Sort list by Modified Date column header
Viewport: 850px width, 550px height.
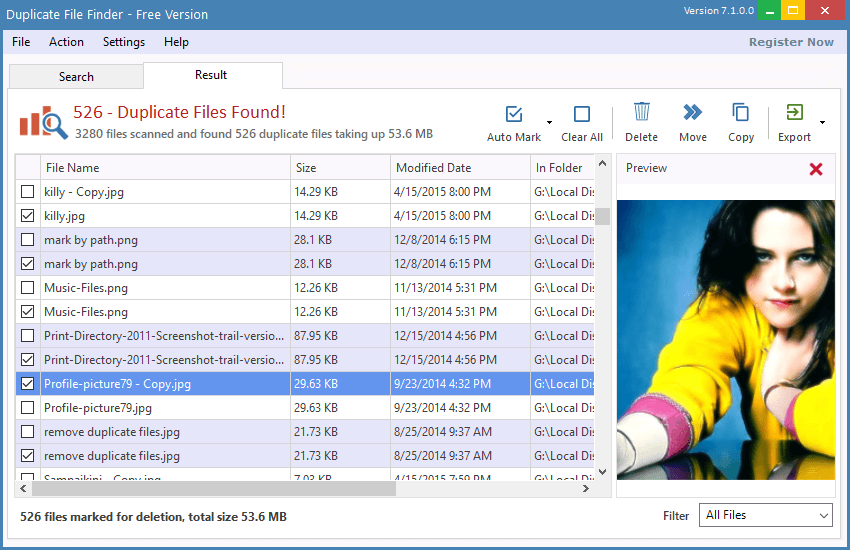(433, 168)
